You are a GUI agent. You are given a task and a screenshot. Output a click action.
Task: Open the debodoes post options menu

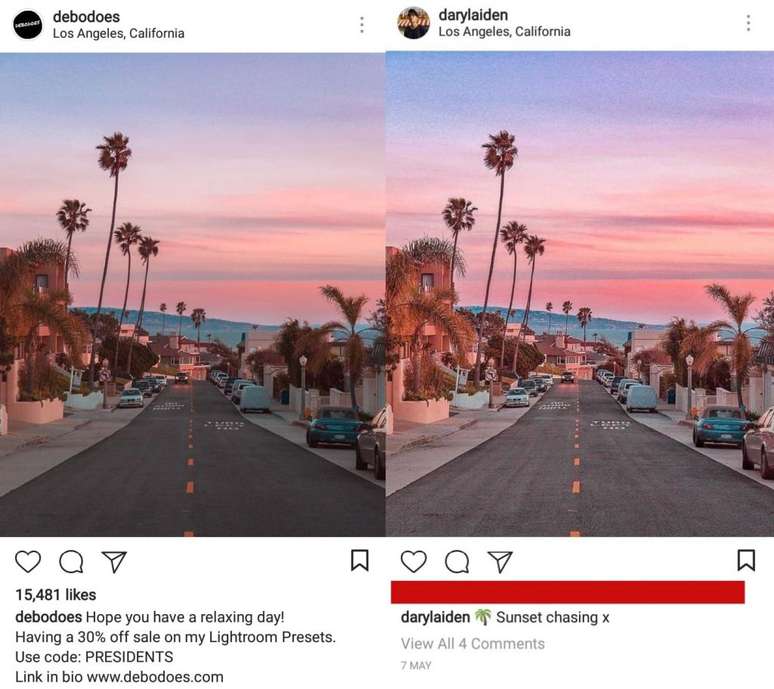[x=362, y=24]
